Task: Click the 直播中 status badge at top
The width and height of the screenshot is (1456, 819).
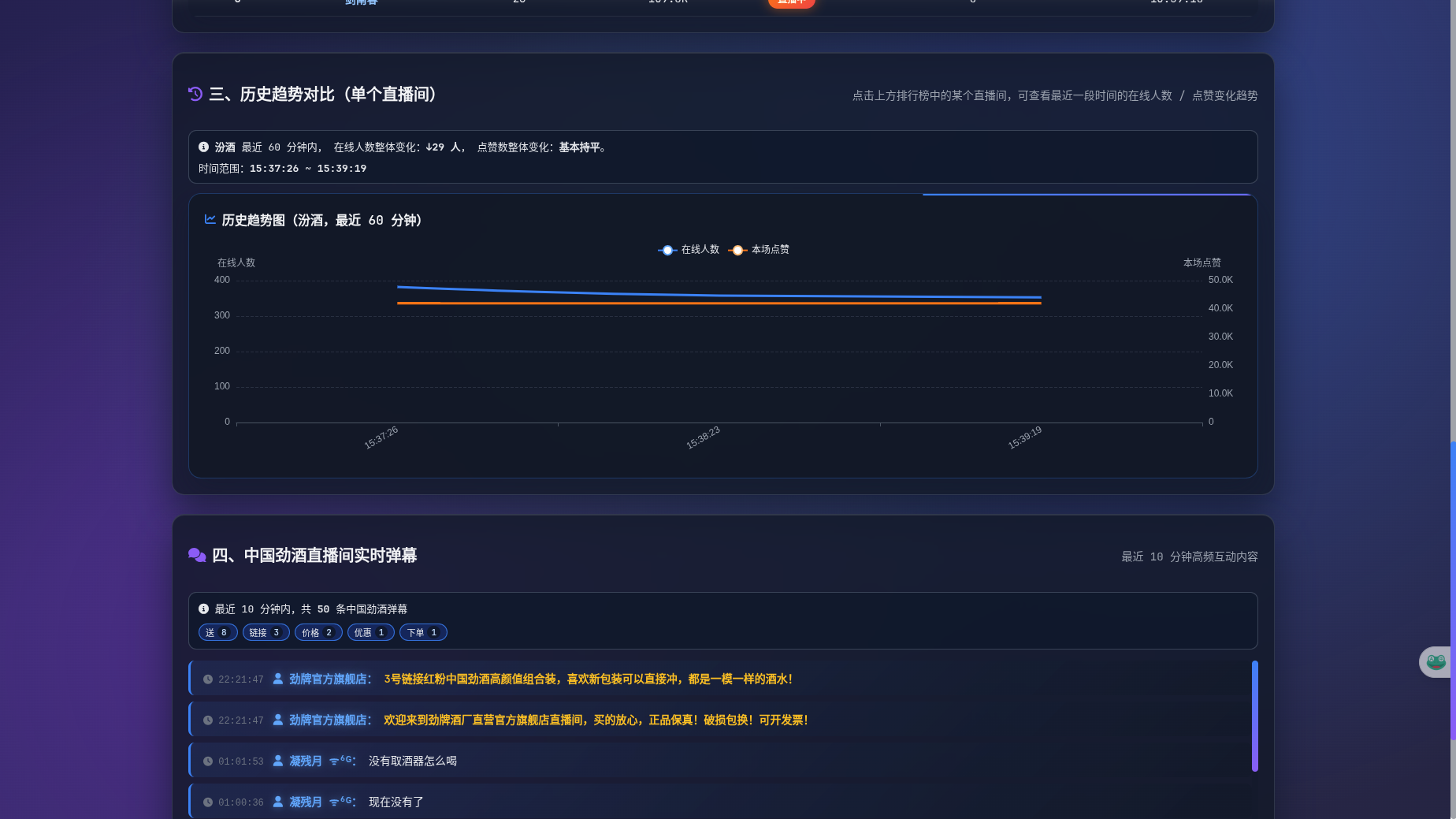Action: tap(791, 2)
